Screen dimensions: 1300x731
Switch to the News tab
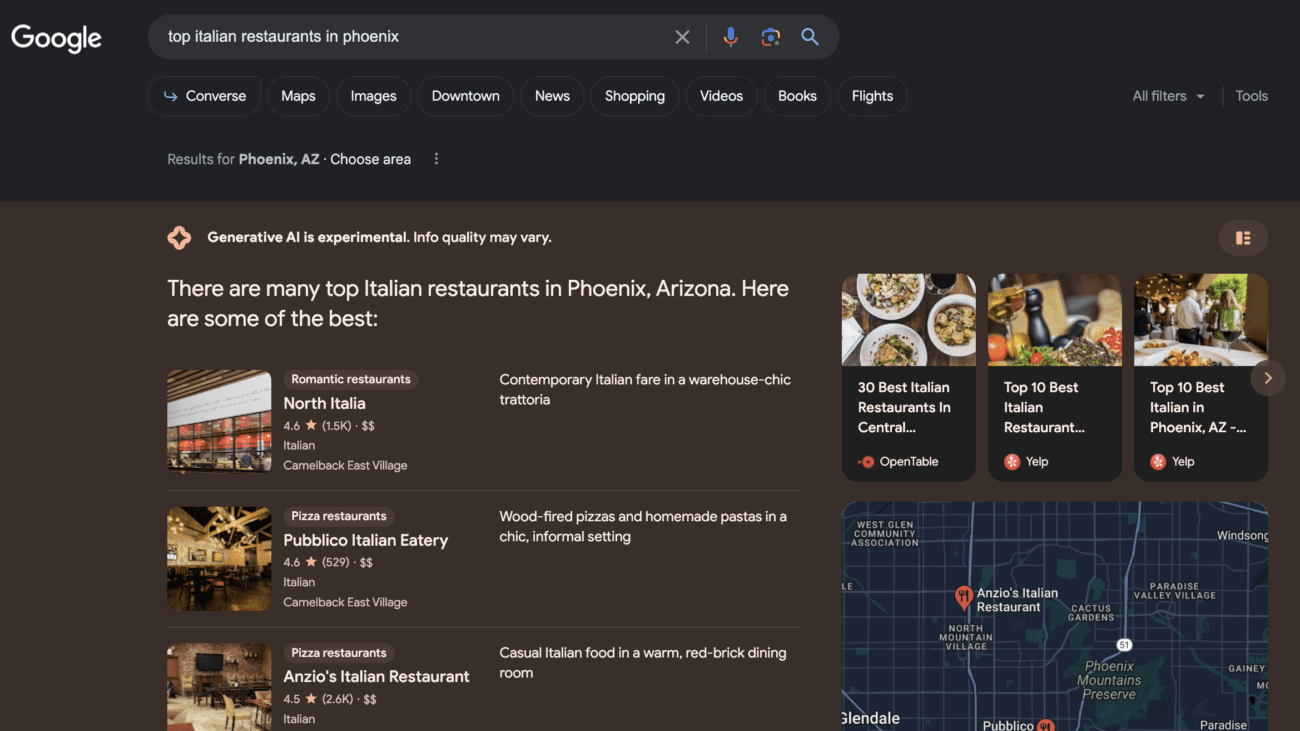point(552,96)
